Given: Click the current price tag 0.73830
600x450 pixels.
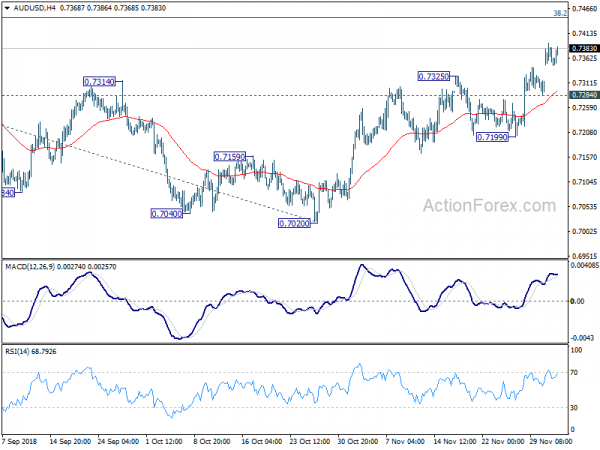Looking at the screenshot, I should click(x=584, y=48).
